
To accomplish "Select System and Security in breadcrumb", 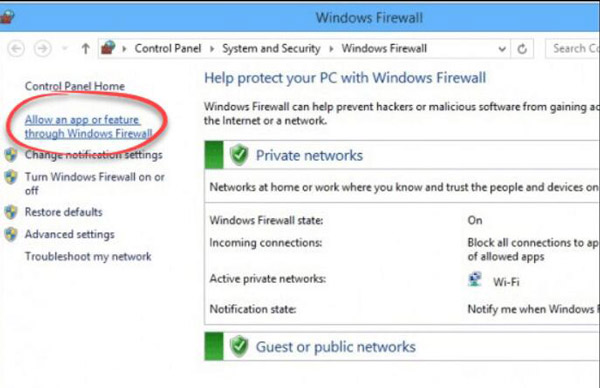I will [271, 49].
